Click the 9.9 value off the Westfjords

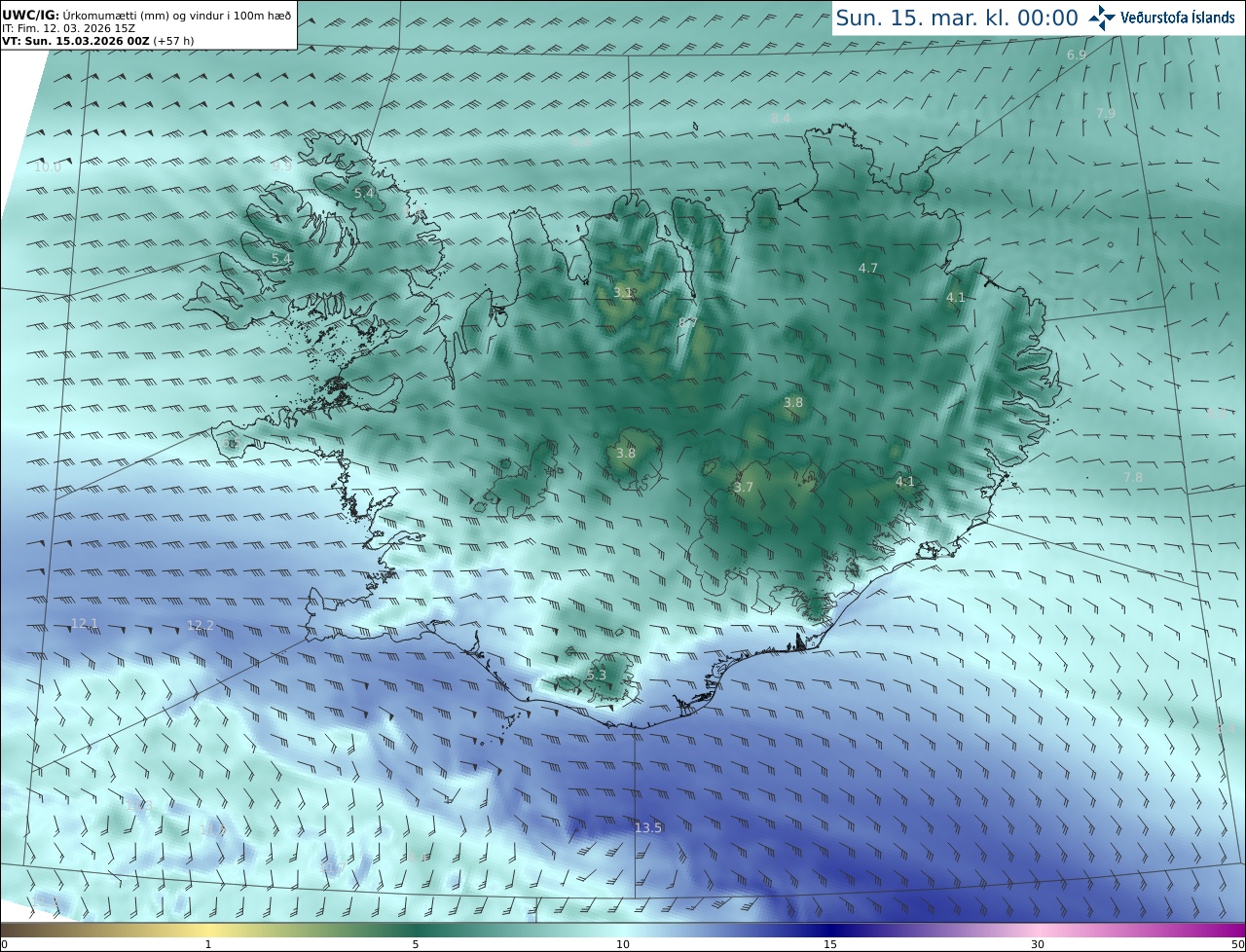click(x=282, y=166)
